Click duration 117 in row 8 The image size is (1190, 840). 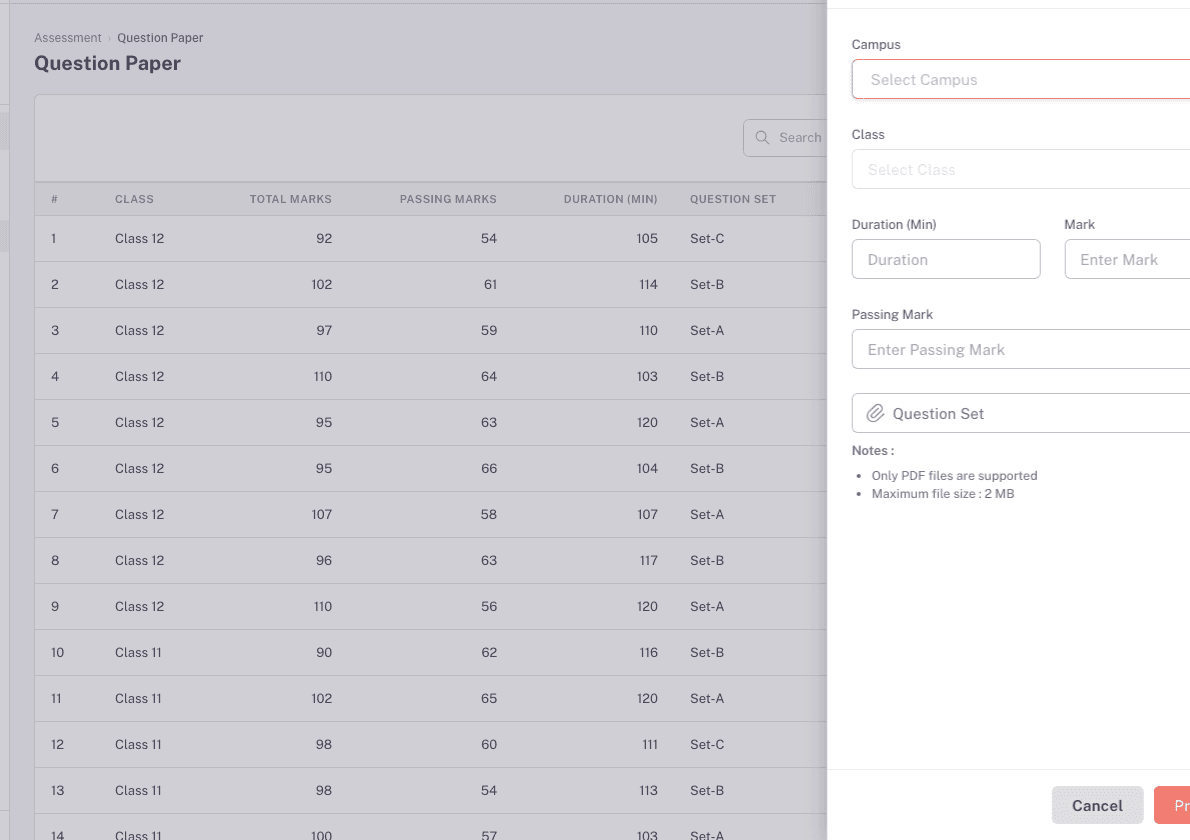(x=649, y=561)
